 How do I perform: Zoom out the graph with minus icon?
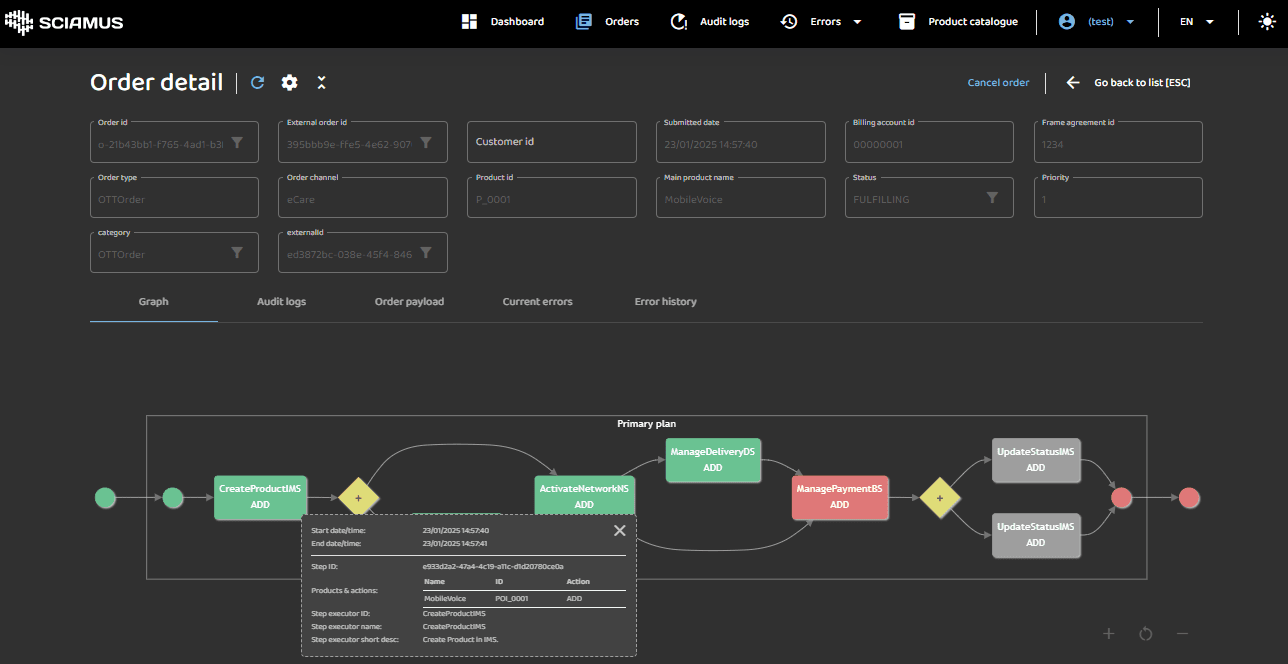point(1182,633)
